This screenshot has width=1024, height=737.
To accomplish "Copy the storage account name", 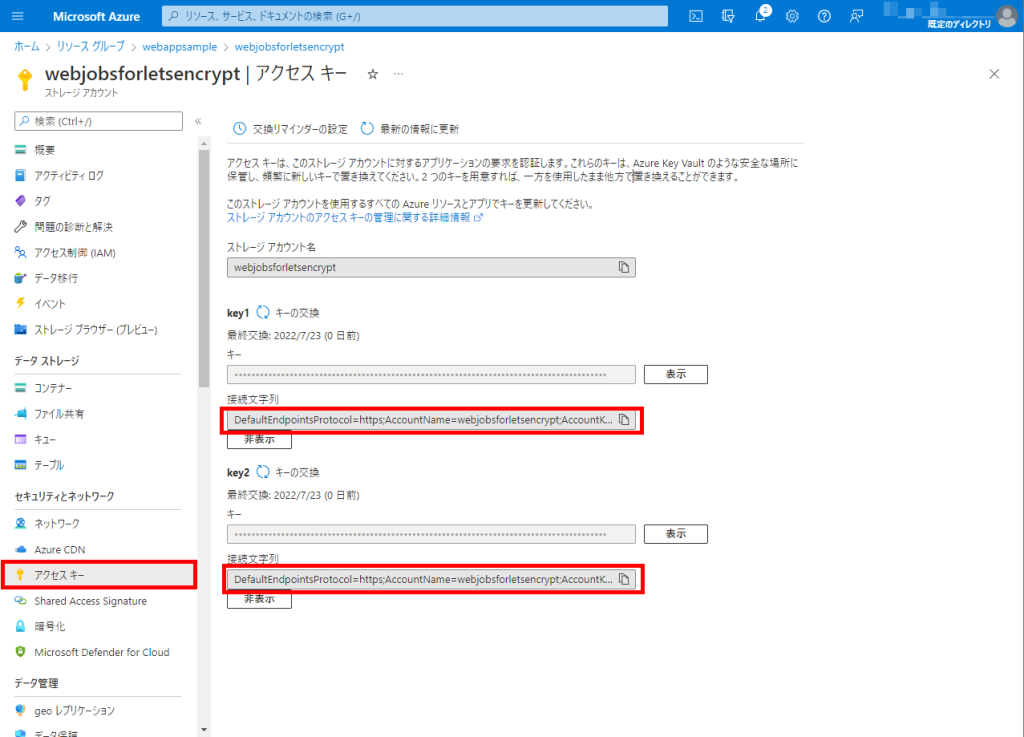I will pyautogui.click(x=624, y=267).
